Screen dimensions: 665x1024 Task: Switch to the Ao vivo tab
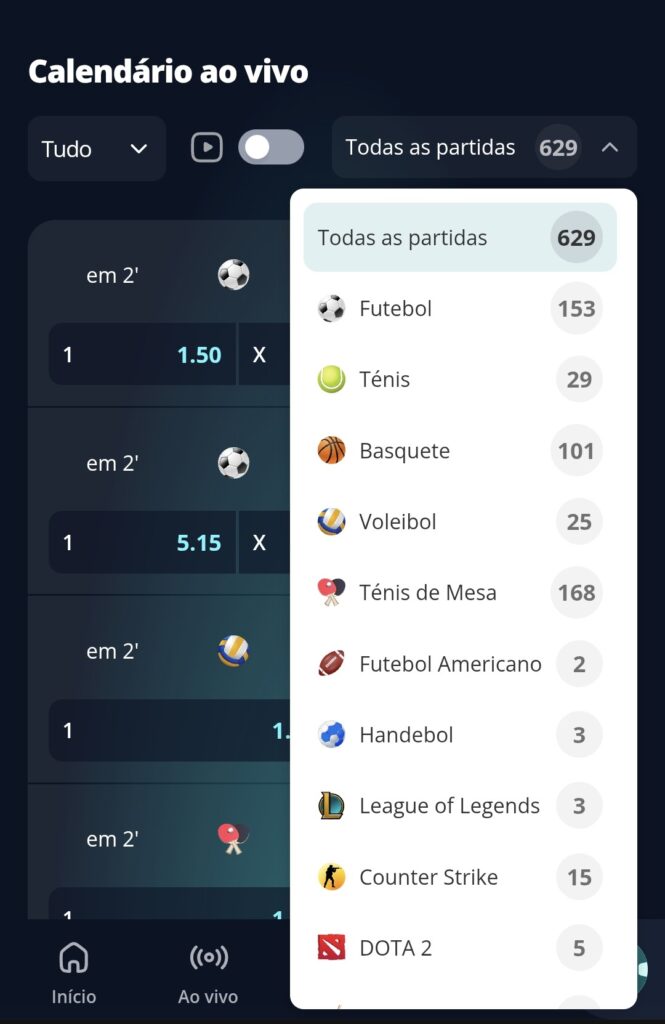pos(207,971)
